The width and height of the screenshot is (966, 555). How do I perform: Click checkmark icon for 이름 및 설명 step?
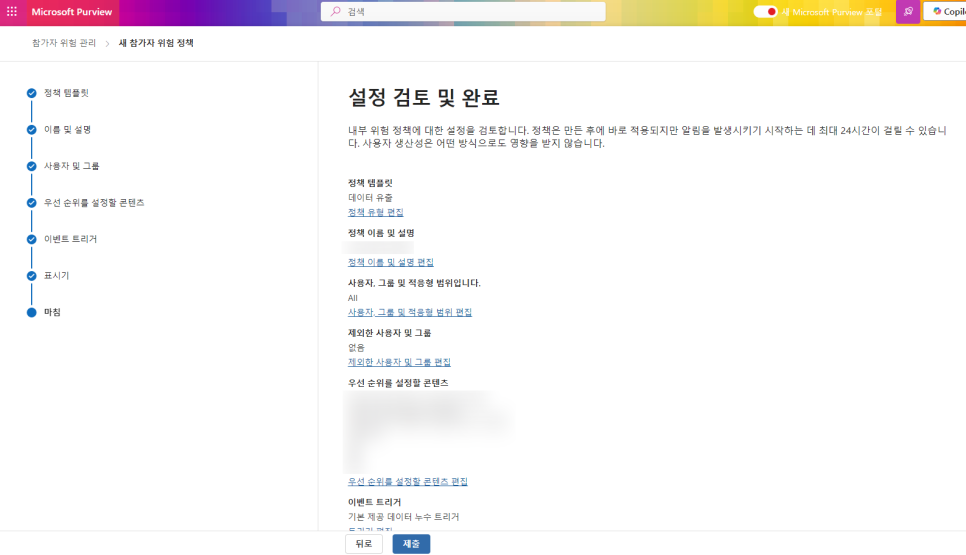31,129
